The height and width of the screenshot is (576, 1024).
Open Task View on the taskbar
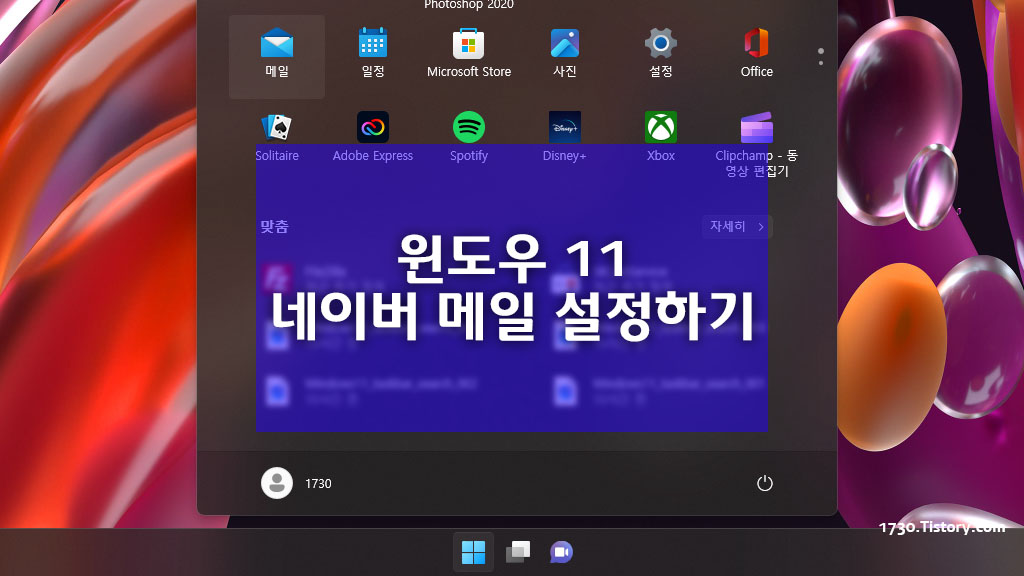pyautogui.click(x=518, y=552)
